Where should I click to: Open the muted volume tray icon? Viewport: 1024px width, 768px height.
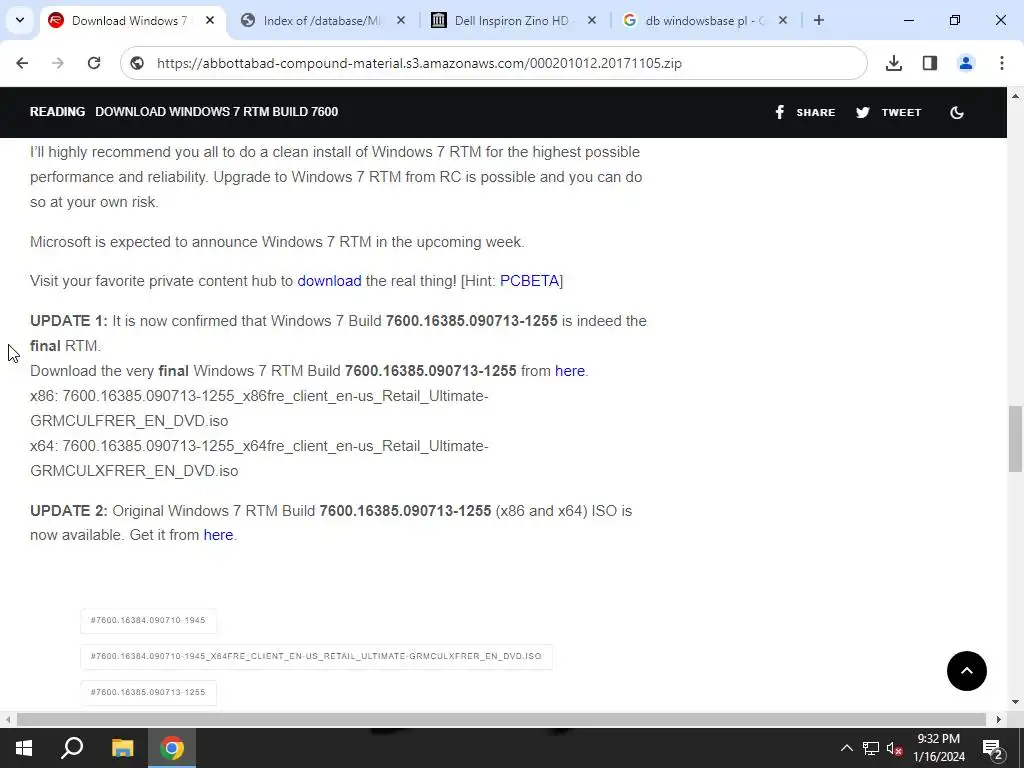tap(894, 748)
